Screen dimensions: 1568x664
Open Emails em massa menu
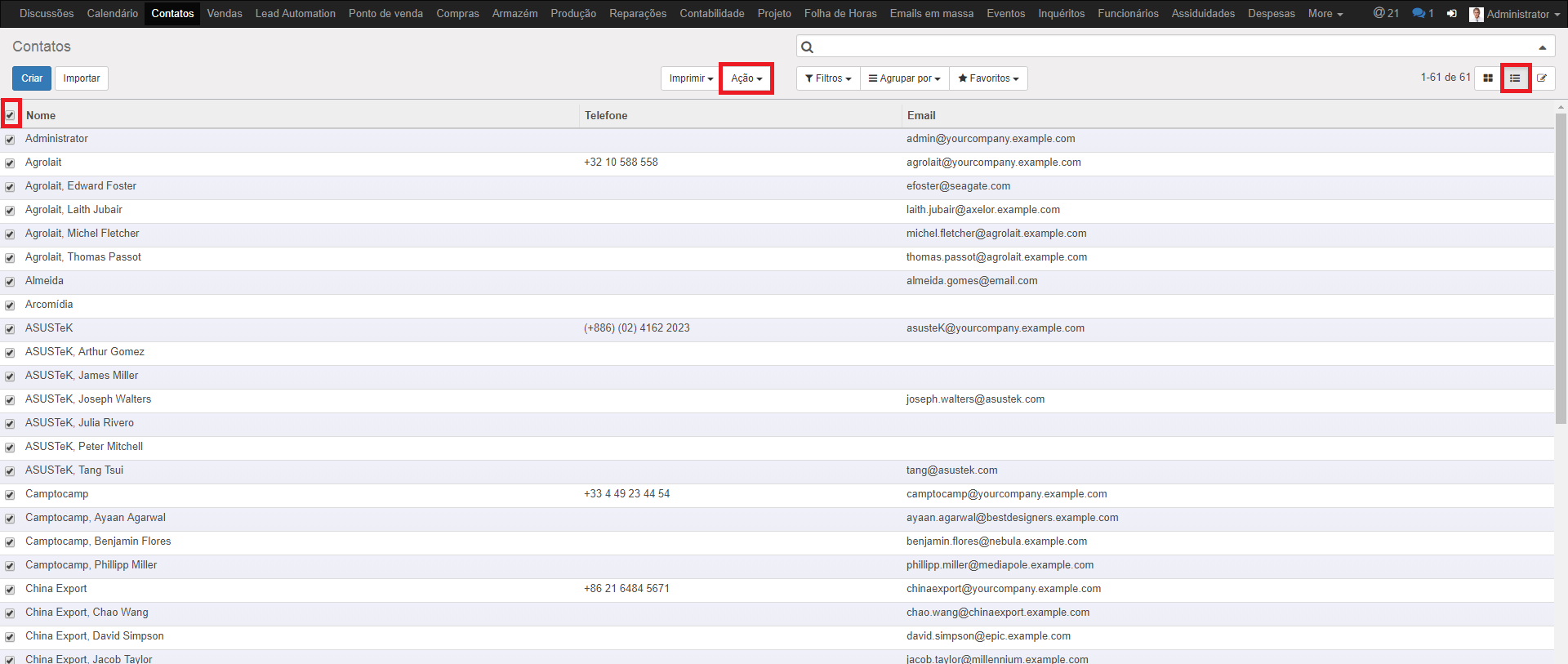(x=932, y=14)
